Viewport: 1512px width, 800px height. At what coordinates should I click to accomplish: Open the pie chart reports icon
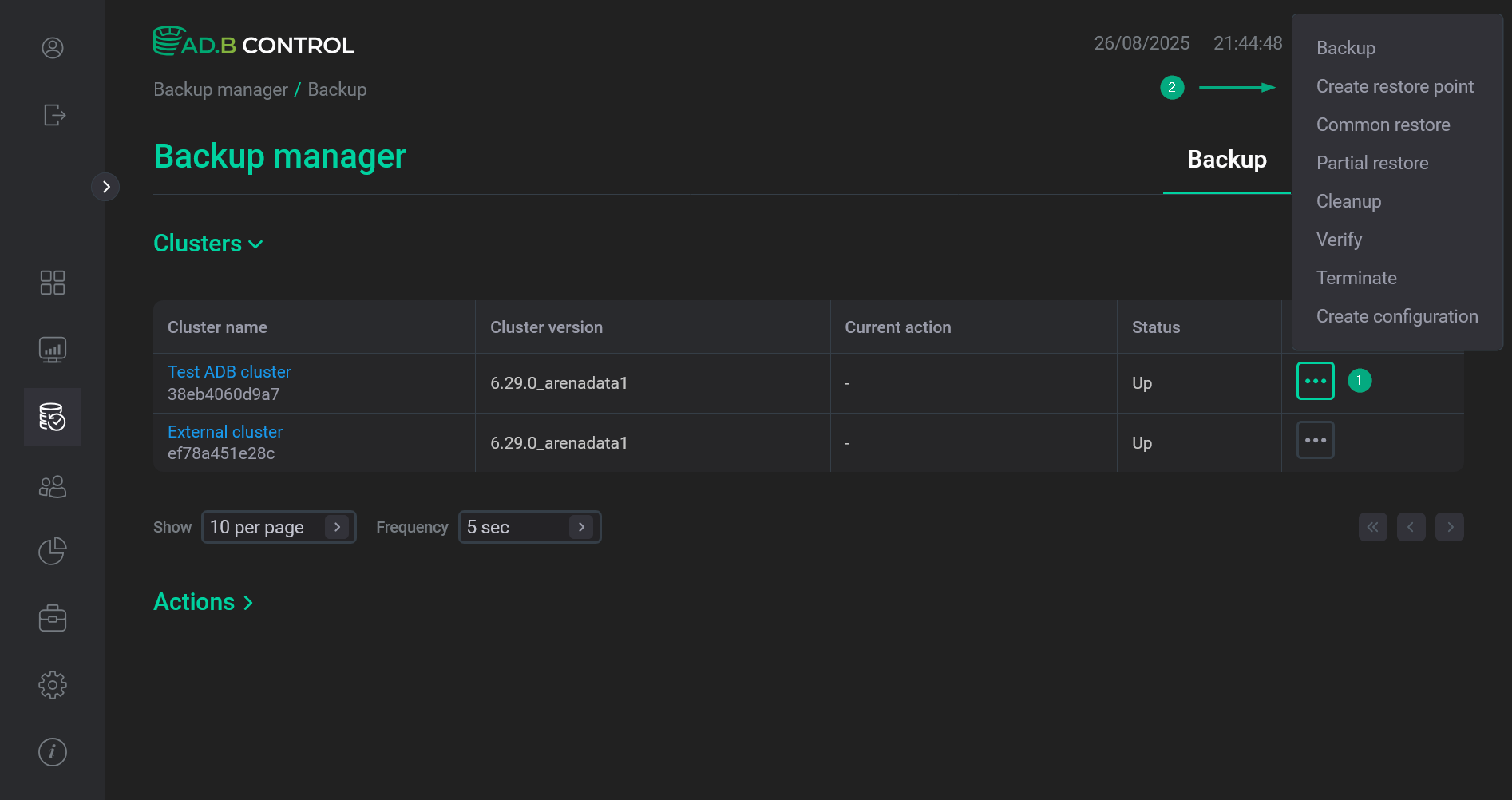53,551
